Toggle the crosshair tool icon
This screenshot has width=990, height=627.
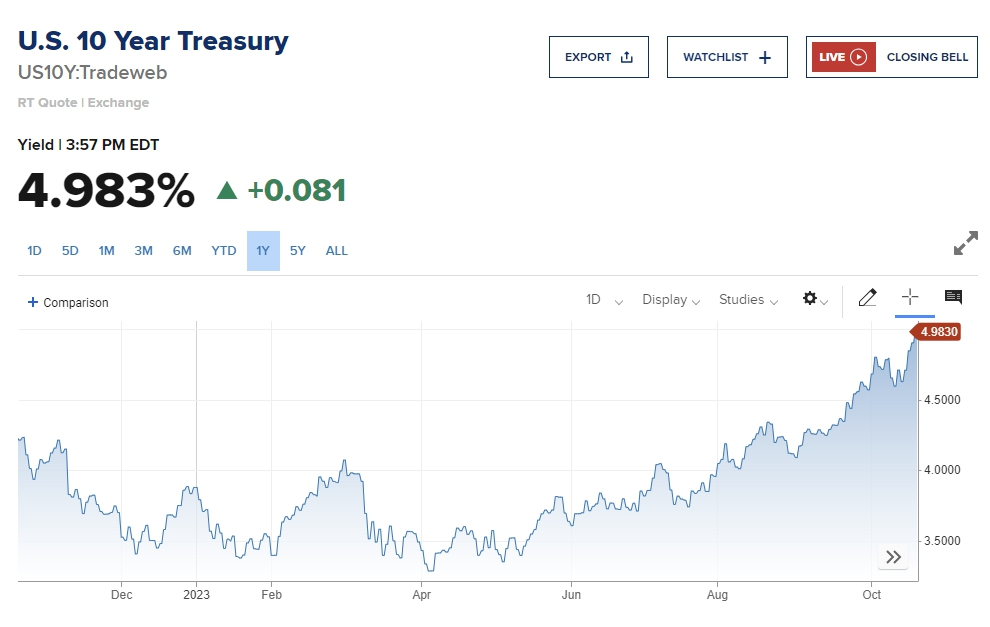pyautogui.click(x=910, y=298)
